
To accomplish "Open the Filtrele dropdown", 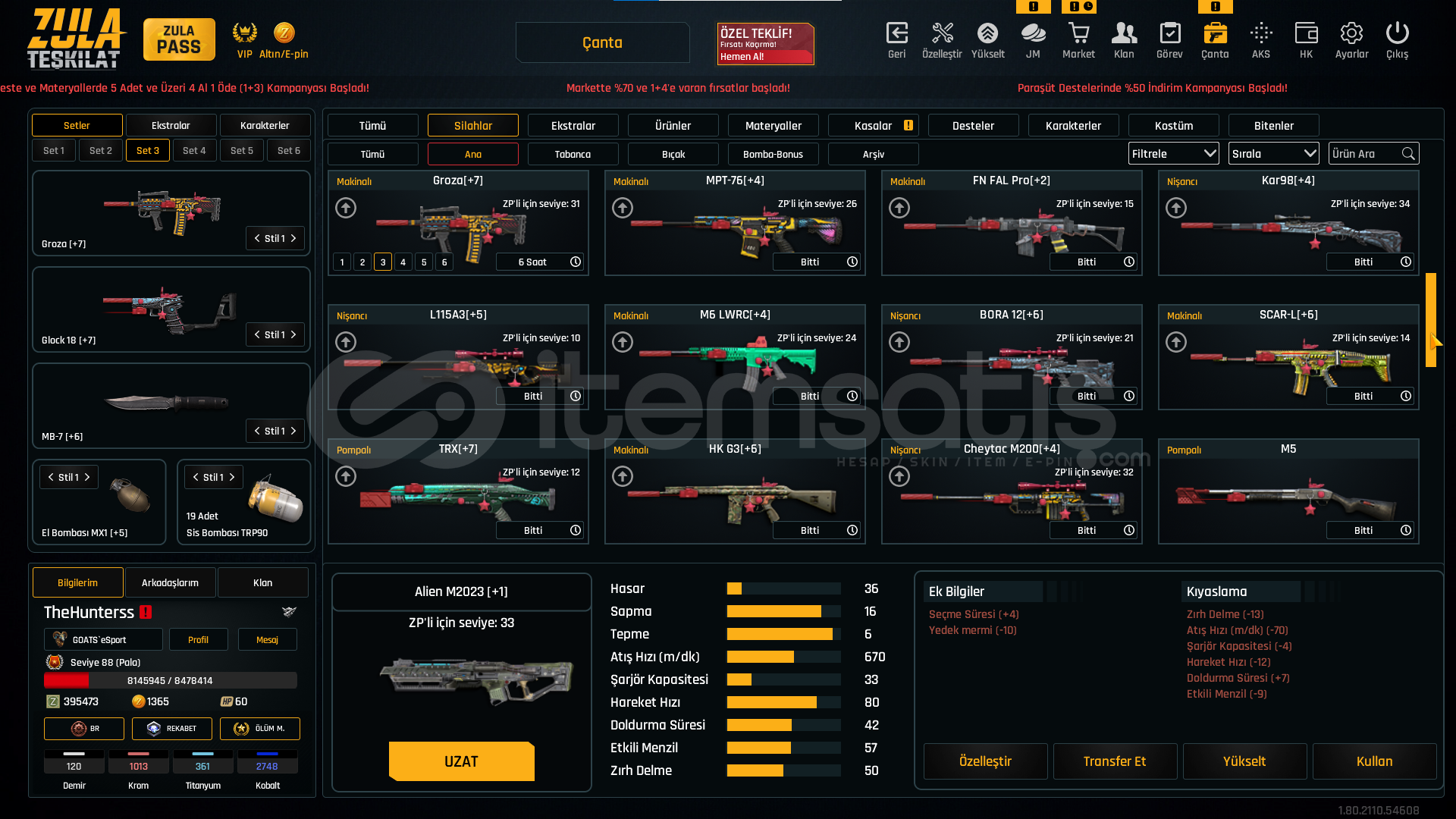I will pos(1173,153).
